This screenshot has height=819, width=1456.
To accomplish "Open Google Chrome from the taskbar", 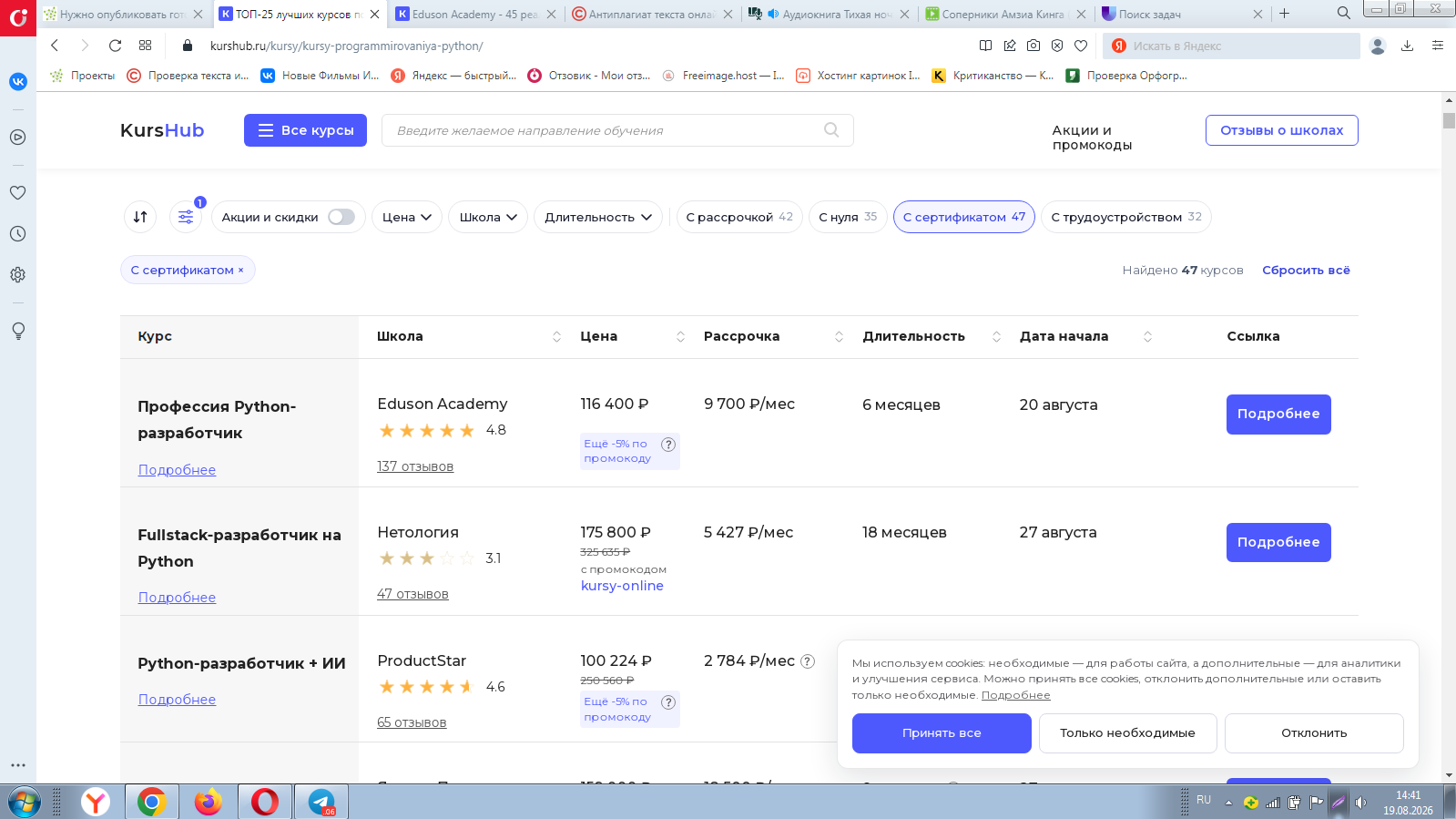I will 152,802.
